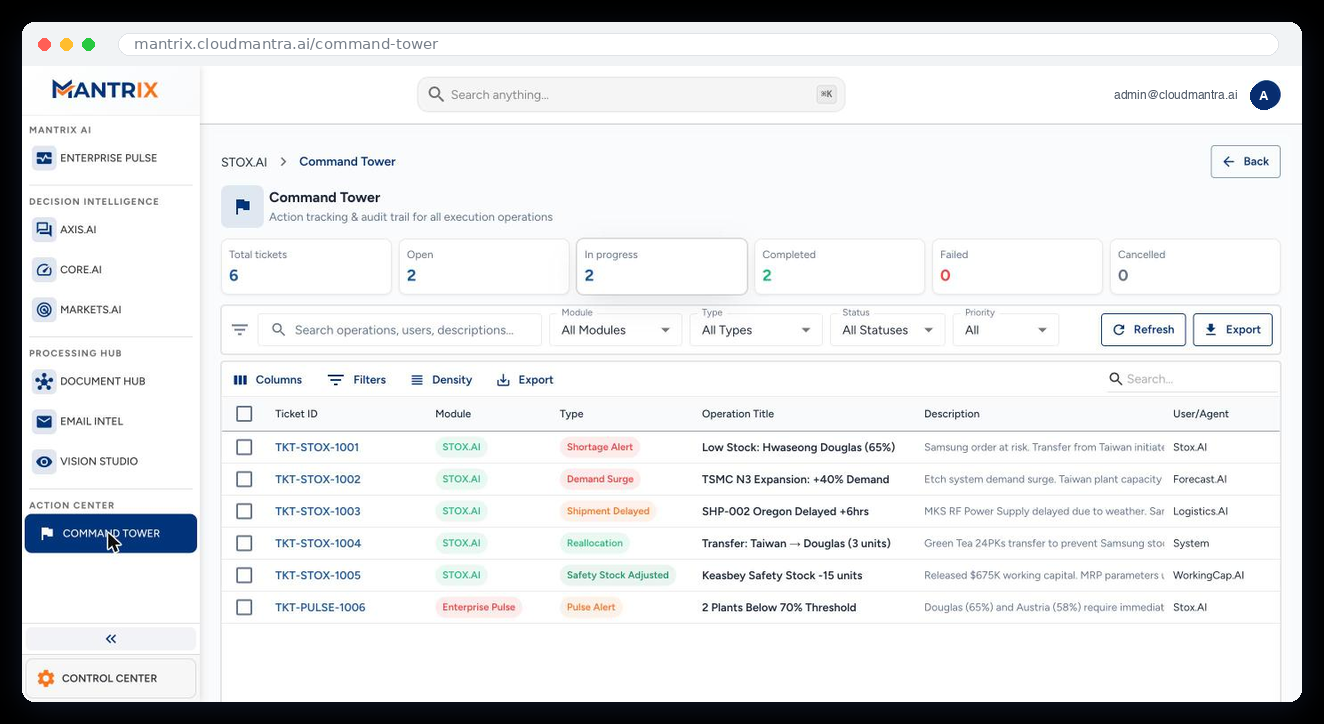Click the Demand Surge type tag
Screen dimensions: 1324x724
600,479
